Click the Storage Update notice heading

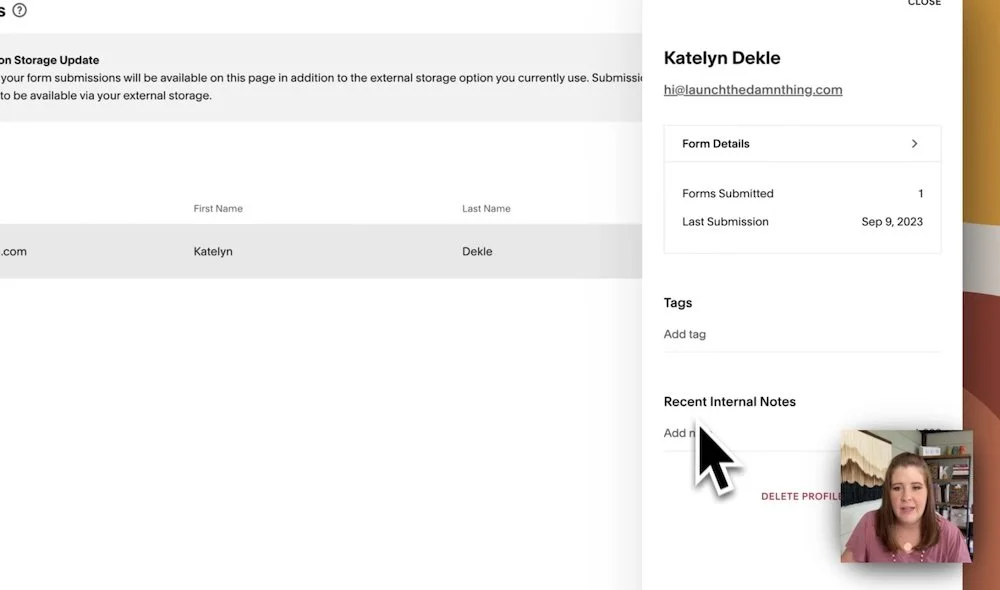pos(50,60)
